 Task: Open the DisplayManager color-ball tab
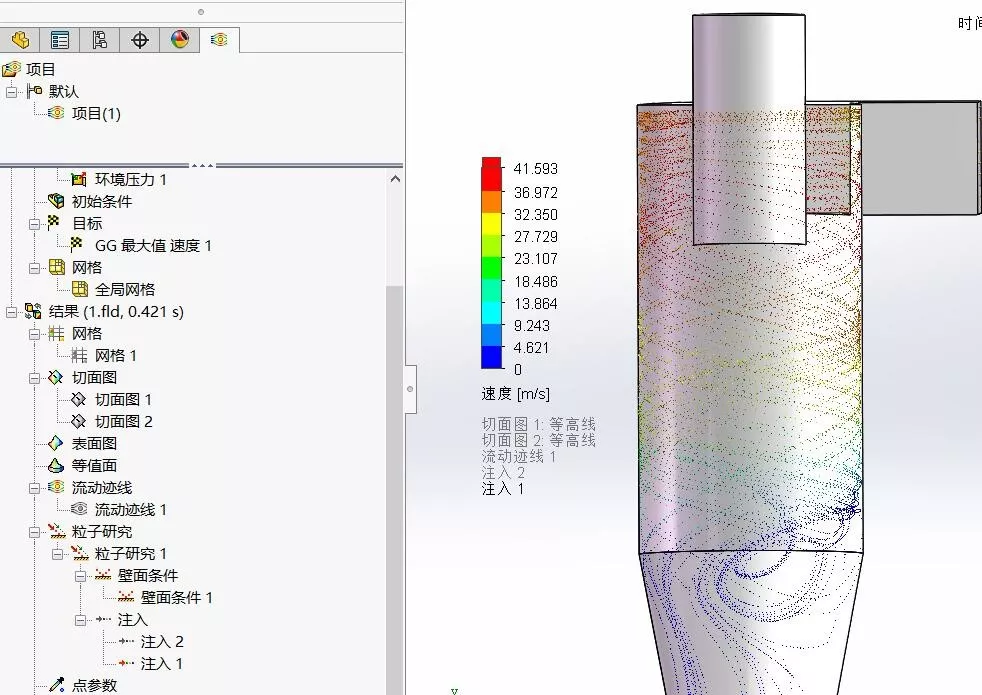[x=180, y=40]
